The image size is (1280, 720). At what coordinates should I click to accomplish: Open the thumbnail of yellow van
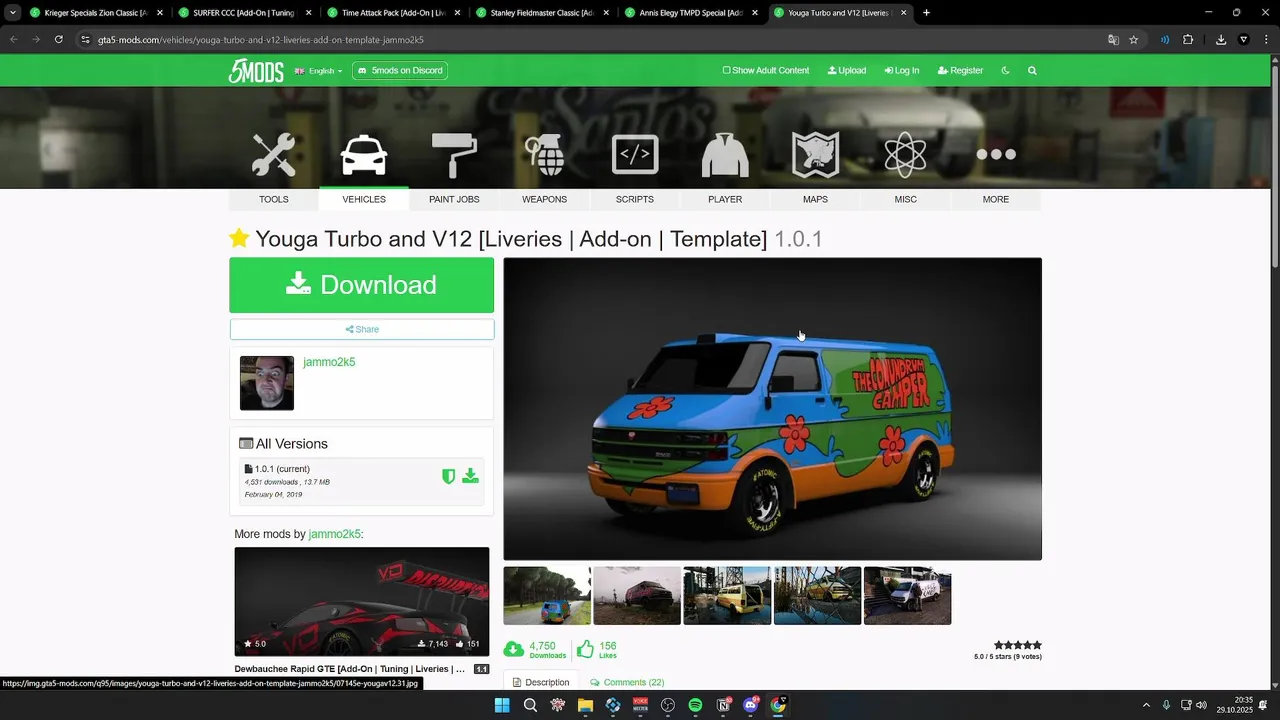pyautogui.click(x=727, y=595)
